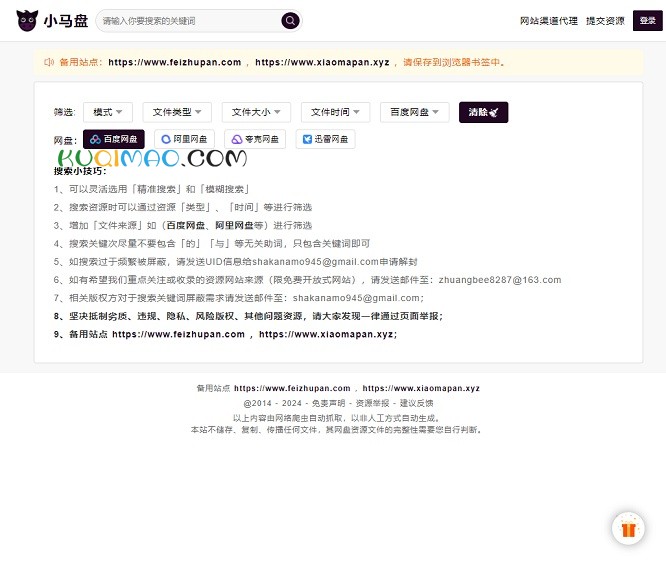The image size is (666, 577).
Task: Open 网站渠道代理 in the header
Action: [548, 21]
